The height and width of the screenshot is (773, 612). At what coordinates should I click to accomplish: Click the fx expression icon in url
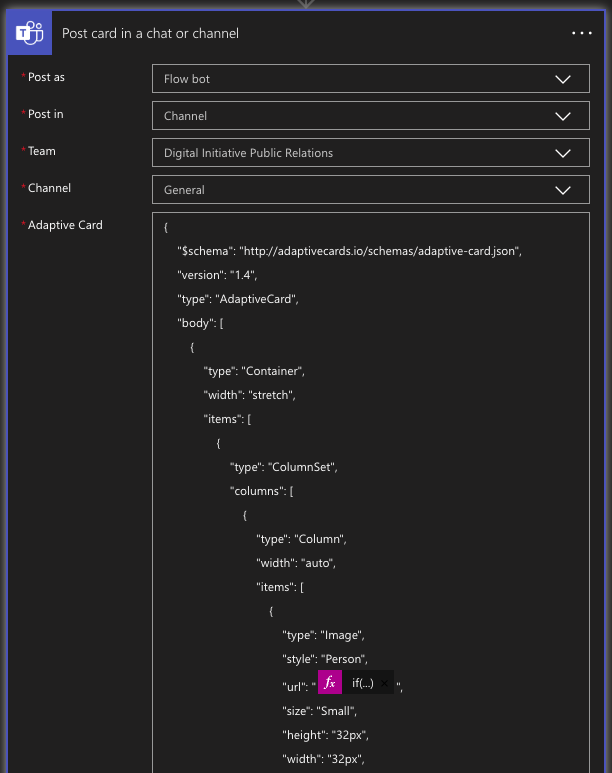[x=330, y=682]
